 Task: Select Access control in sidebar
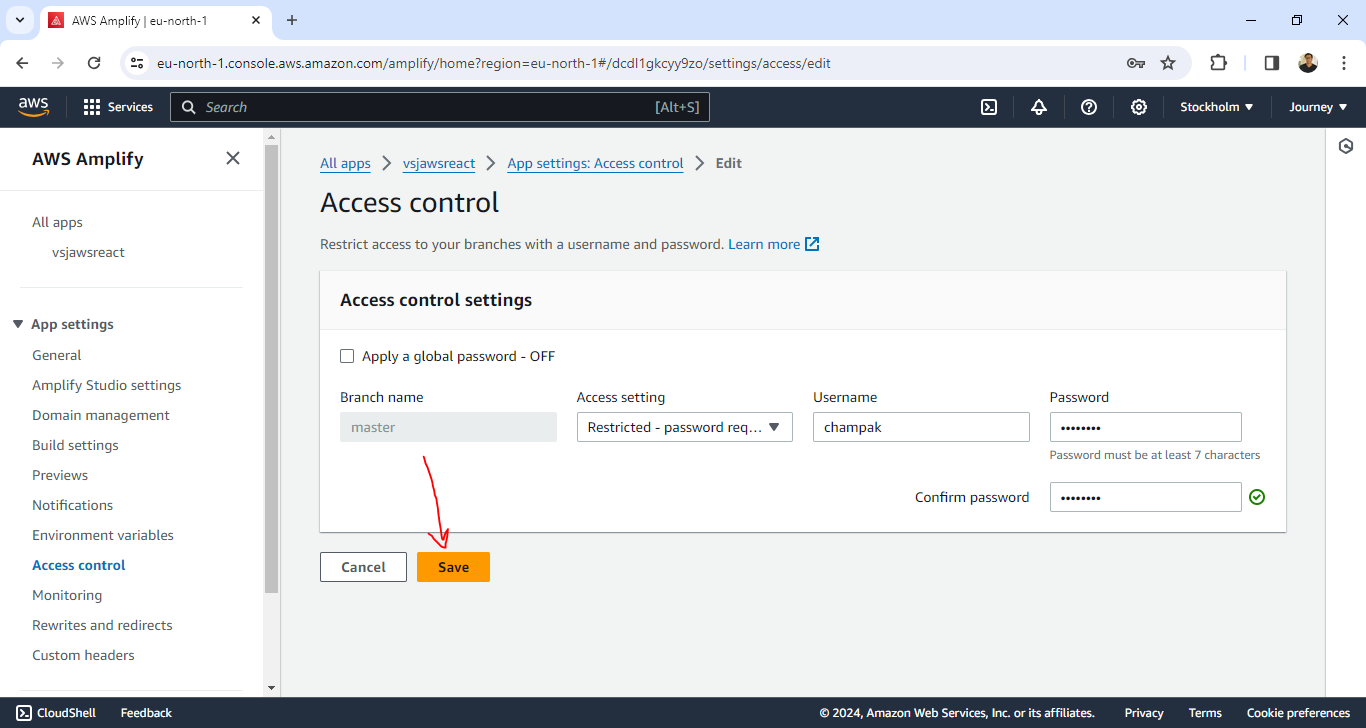[78, 565]
